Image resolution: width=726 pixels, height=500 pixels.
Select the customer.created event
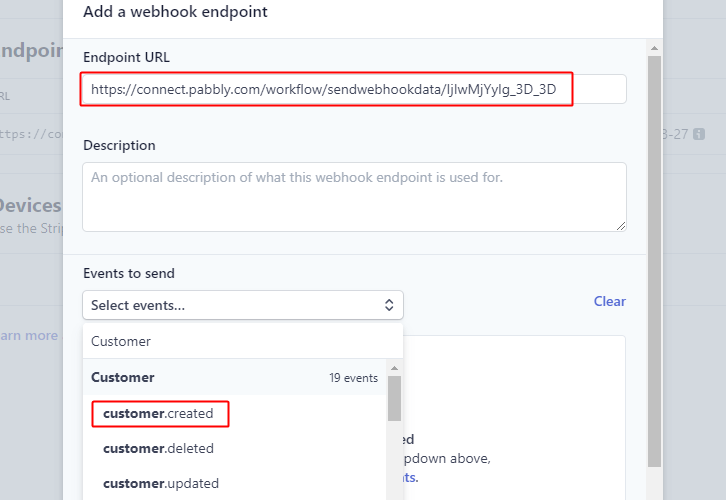(159, 413)
